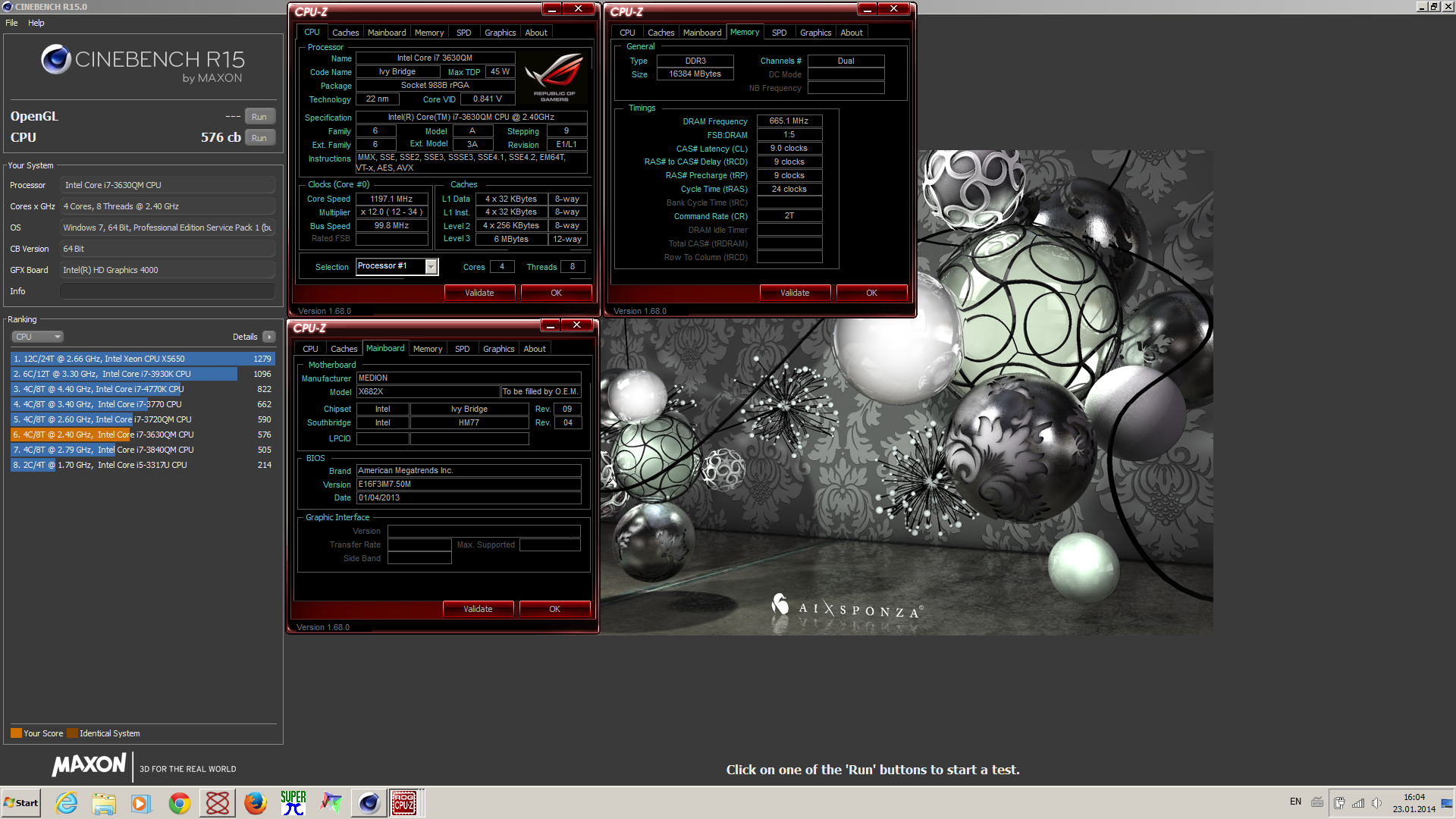The width and height of the screenshot is (1456, 819).
Task: Click the Processor field Intel Core i7-3630QM
Action: [168, 185]
